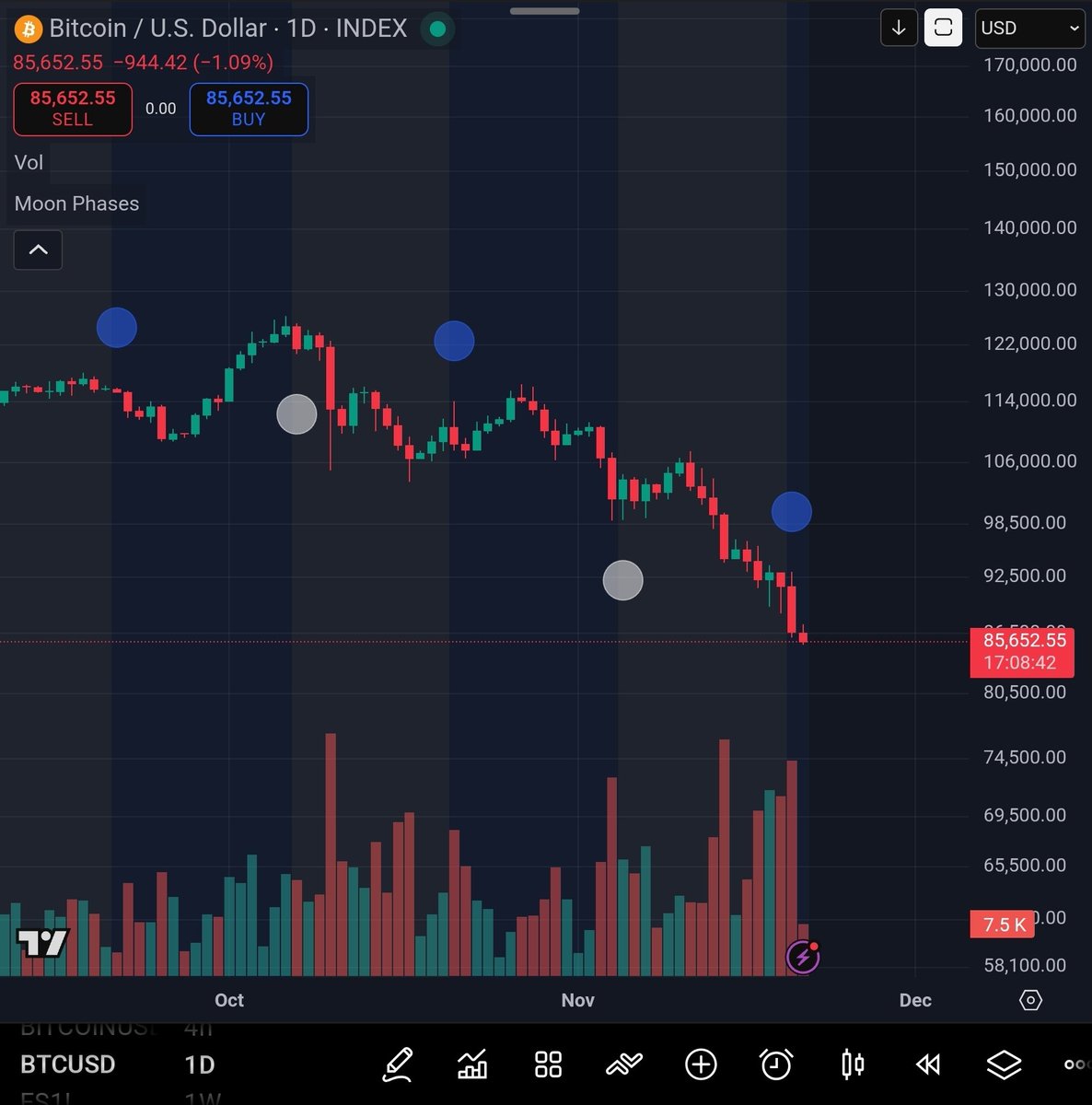The height and width of the screenshot is (1105, 1092).
Task: Open the object tree layers icon
Action: (1004, 1064)
